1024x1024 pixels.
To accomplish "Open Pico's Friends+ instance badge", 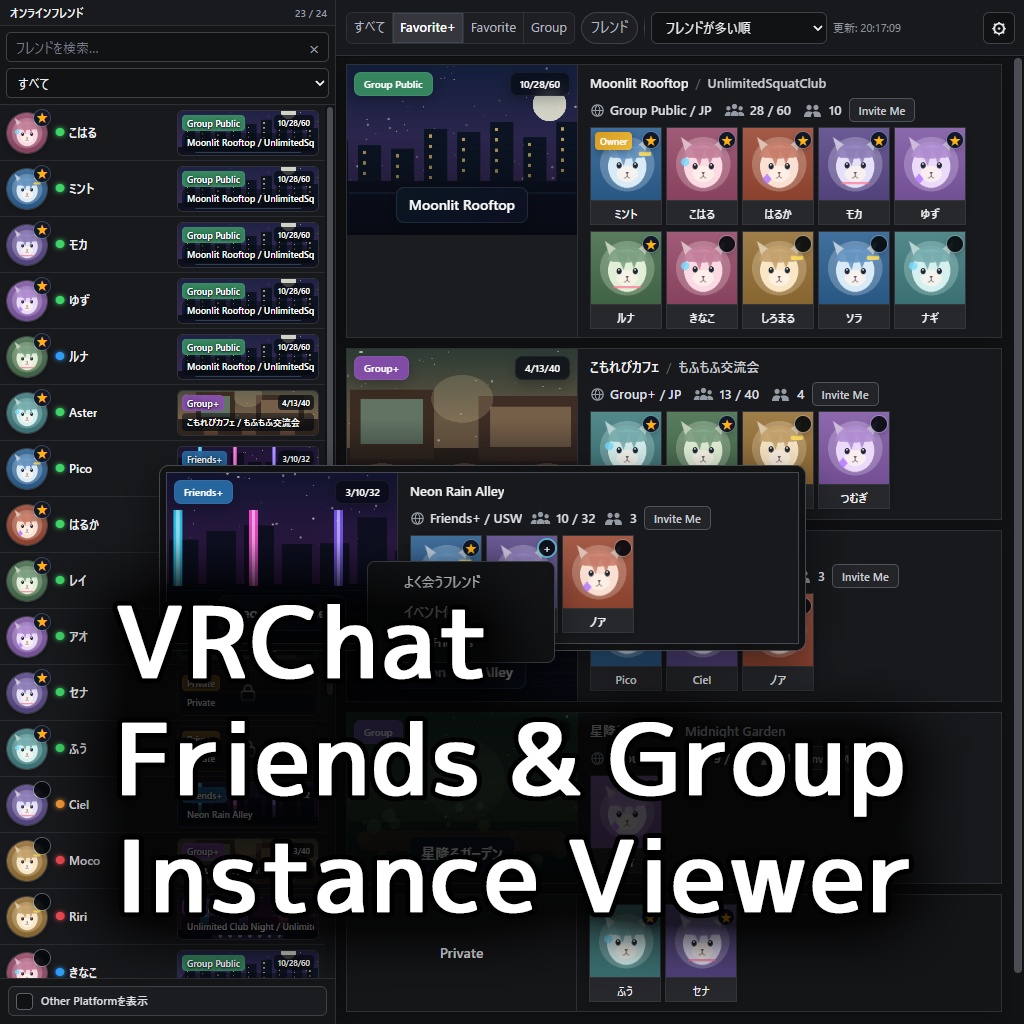I will pyautogui.click(x=248, y=456).
